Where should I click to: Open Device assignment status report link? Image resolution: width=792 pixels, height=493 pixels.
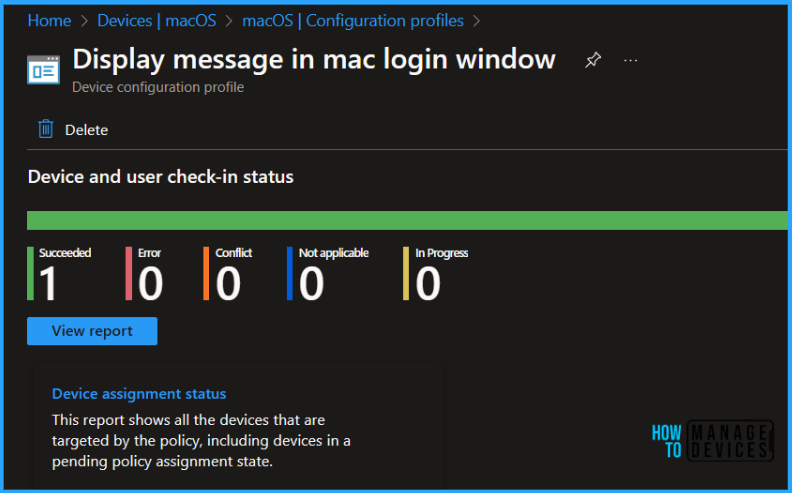pyautogui.click(x=139, y=393)
